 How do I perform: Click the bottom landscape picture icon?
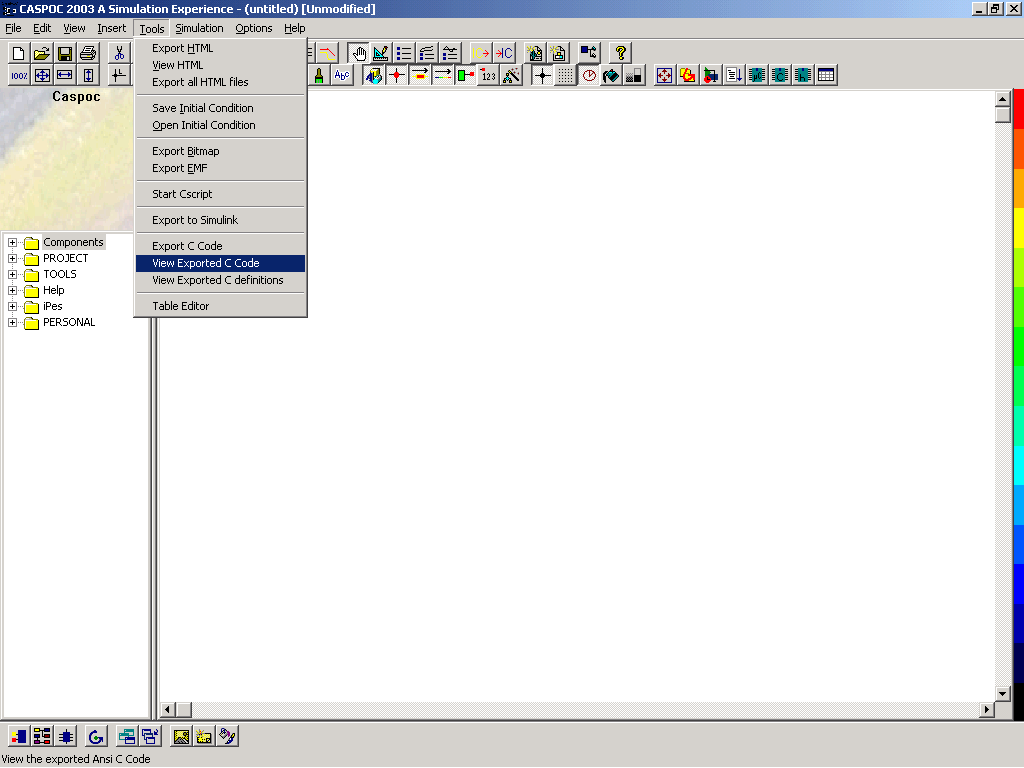point(181,737)
